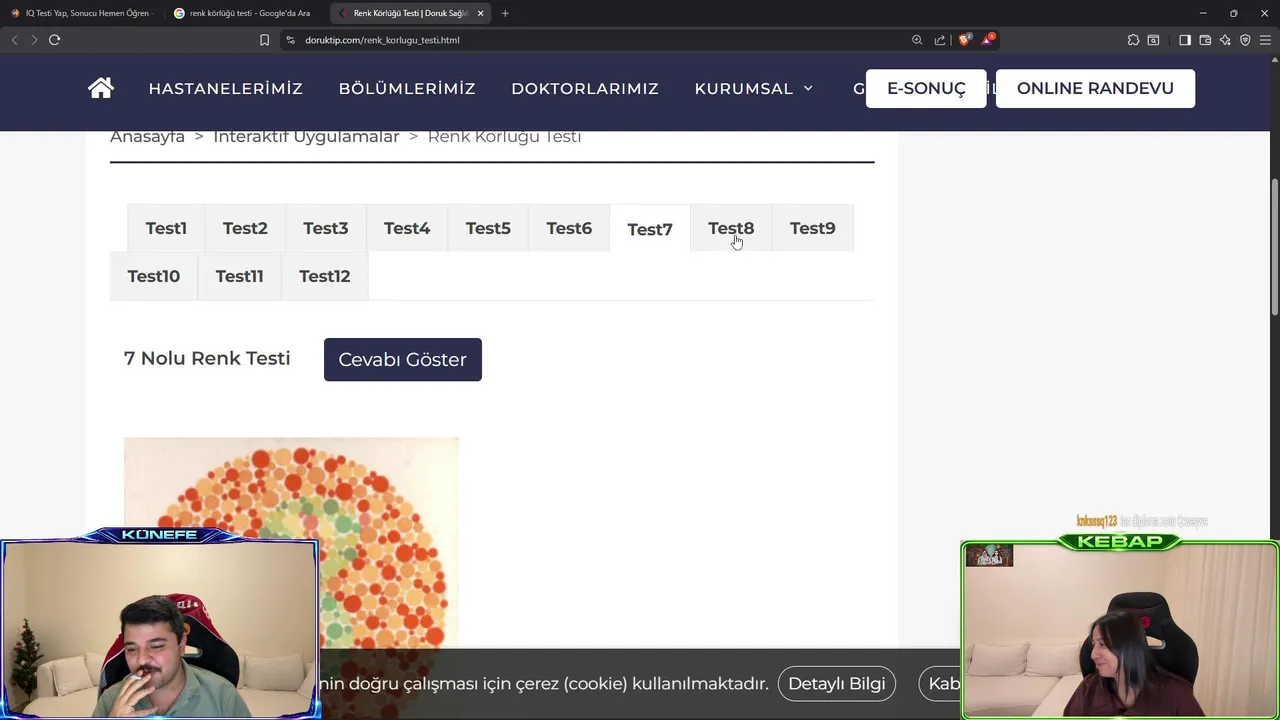Follow the Anasayfa breadcrumb link
1280x720 pixels.
coord(147,137)
